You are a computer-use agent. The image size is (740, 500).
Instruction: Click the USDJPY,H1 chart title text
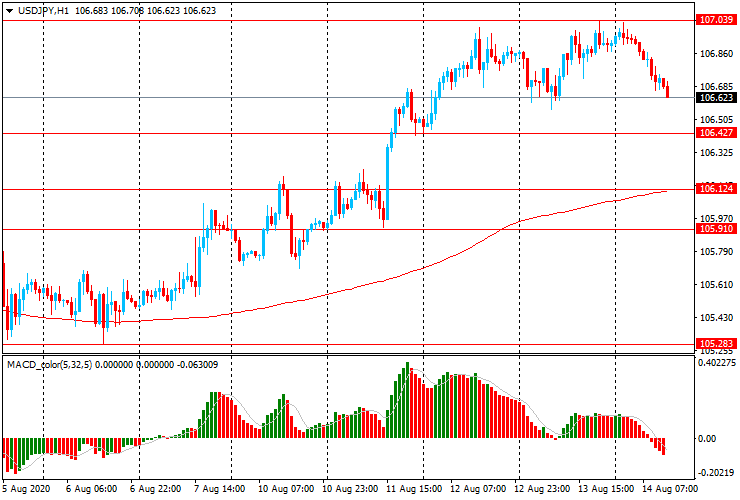pyautogui.click(x=43, y=10)
